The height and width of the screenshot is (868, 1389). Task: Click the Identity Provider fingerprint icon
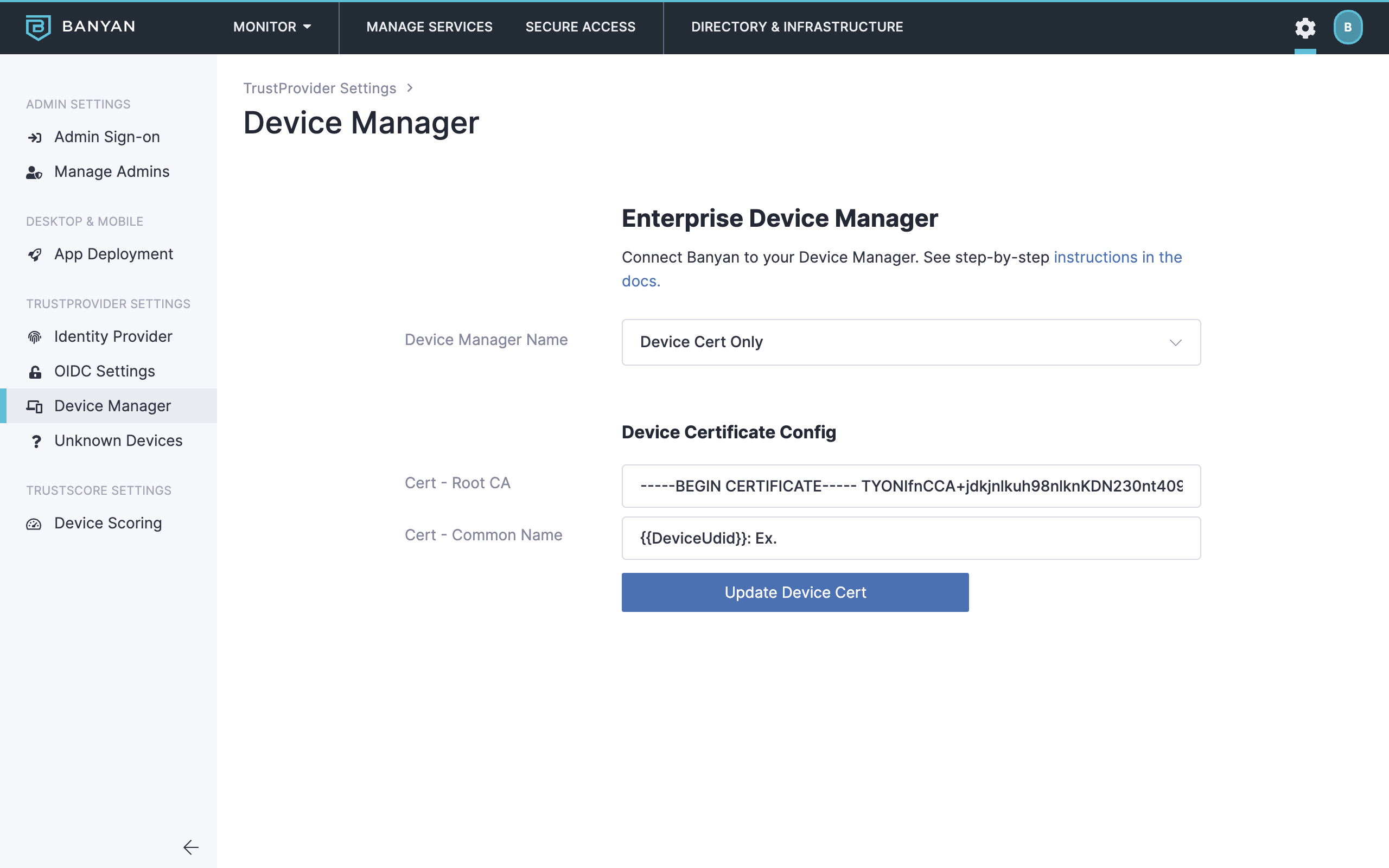tap(35, 337)
